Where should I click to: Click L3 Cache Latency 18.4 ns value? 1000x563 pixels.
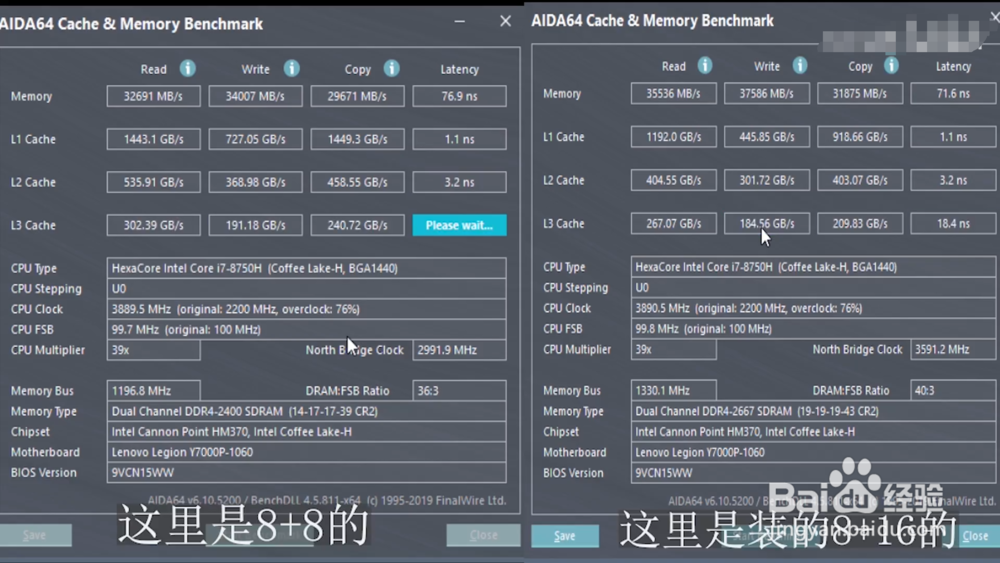tap(953, 223)
